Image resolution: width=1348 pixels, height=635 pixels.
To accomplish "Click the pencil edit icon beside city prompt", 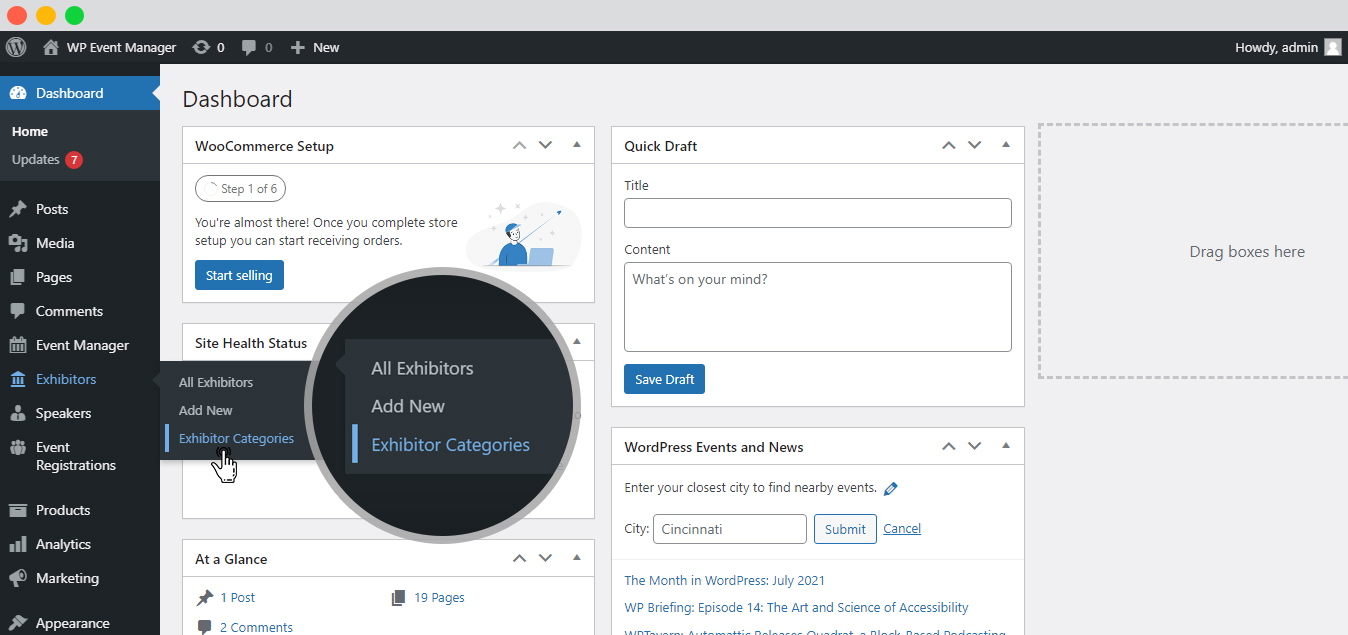I will [891, 488].
